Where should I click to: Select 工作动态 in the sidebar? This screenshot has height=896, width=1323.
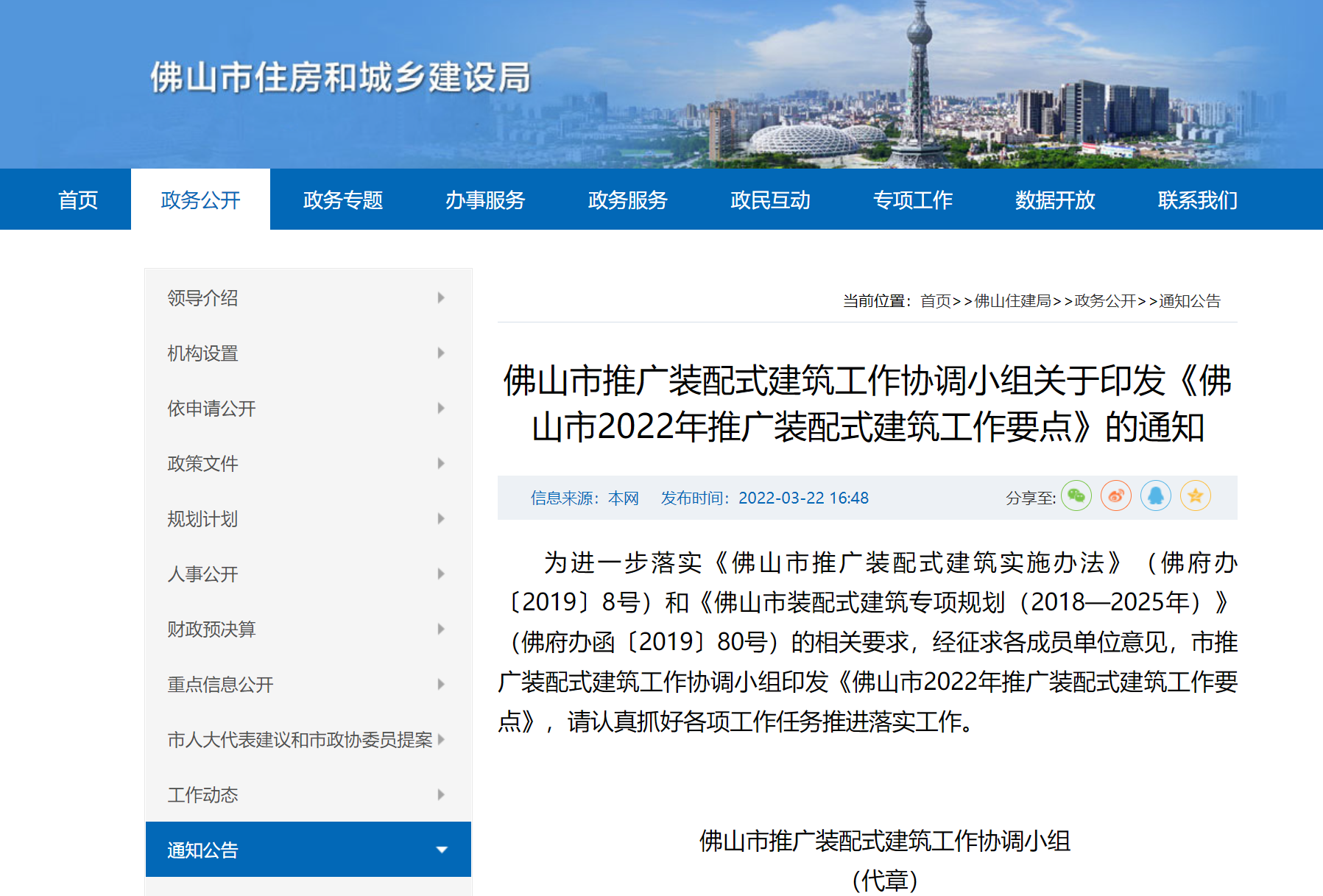(x=202, y=795)
